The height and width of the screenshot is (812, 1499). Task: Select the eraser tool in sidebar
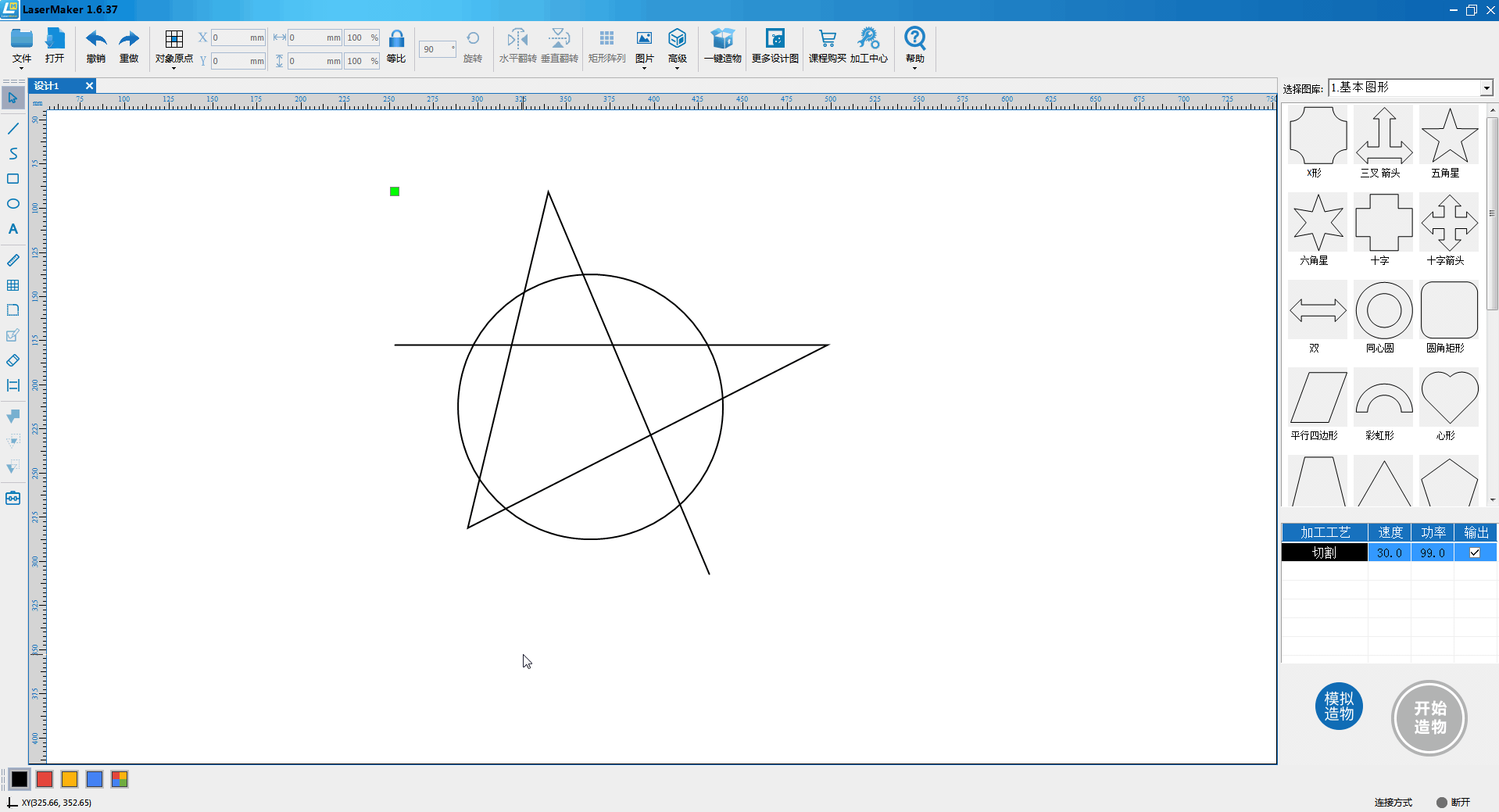(x=13, y=360)
